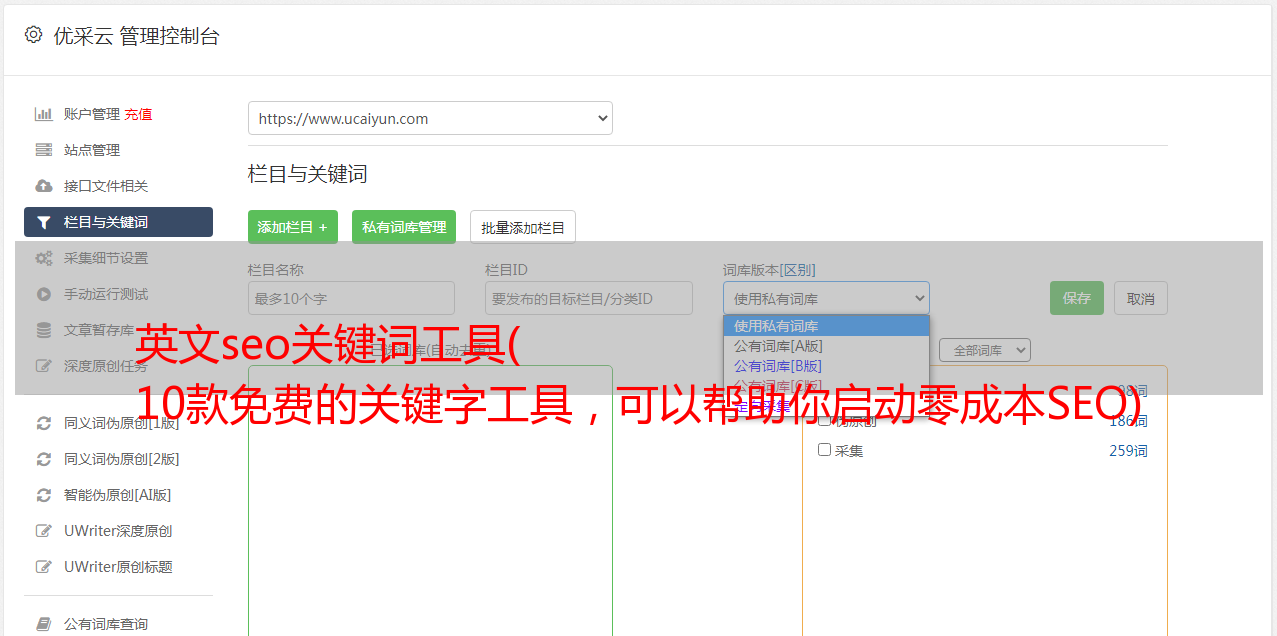The height and width of the screenshot is (636, 1277).
Task: Click the edit icon beside 深度原创任务
Action: 43,366
